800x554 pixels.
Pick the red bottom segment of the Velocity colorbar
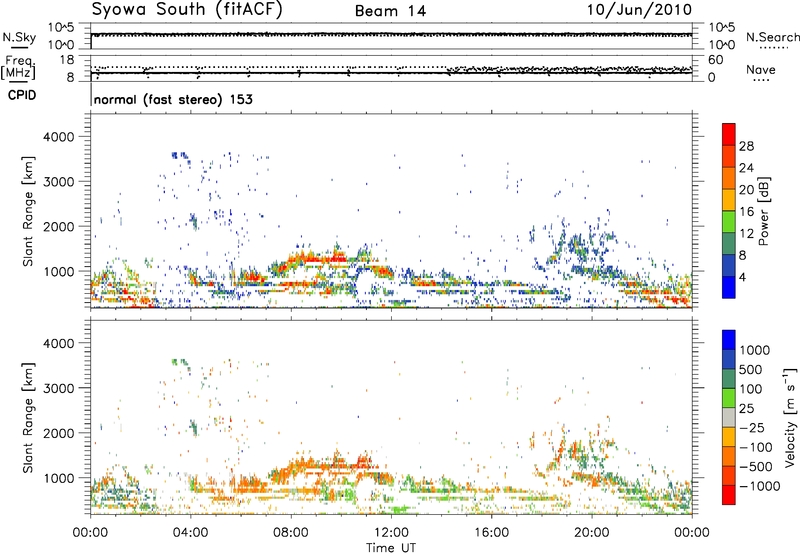(729, 495)
